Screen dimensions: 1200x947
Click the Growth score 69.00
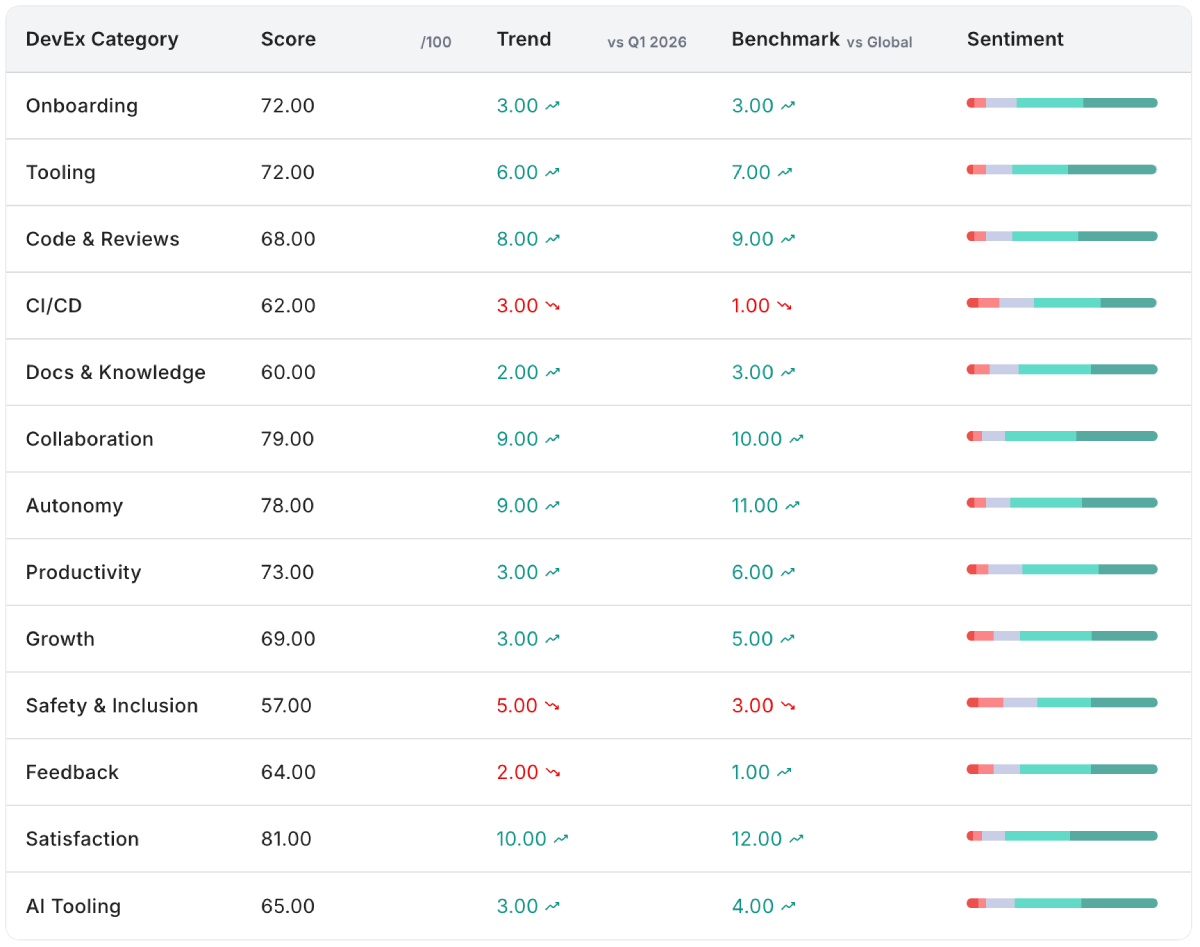click(288, 639)
